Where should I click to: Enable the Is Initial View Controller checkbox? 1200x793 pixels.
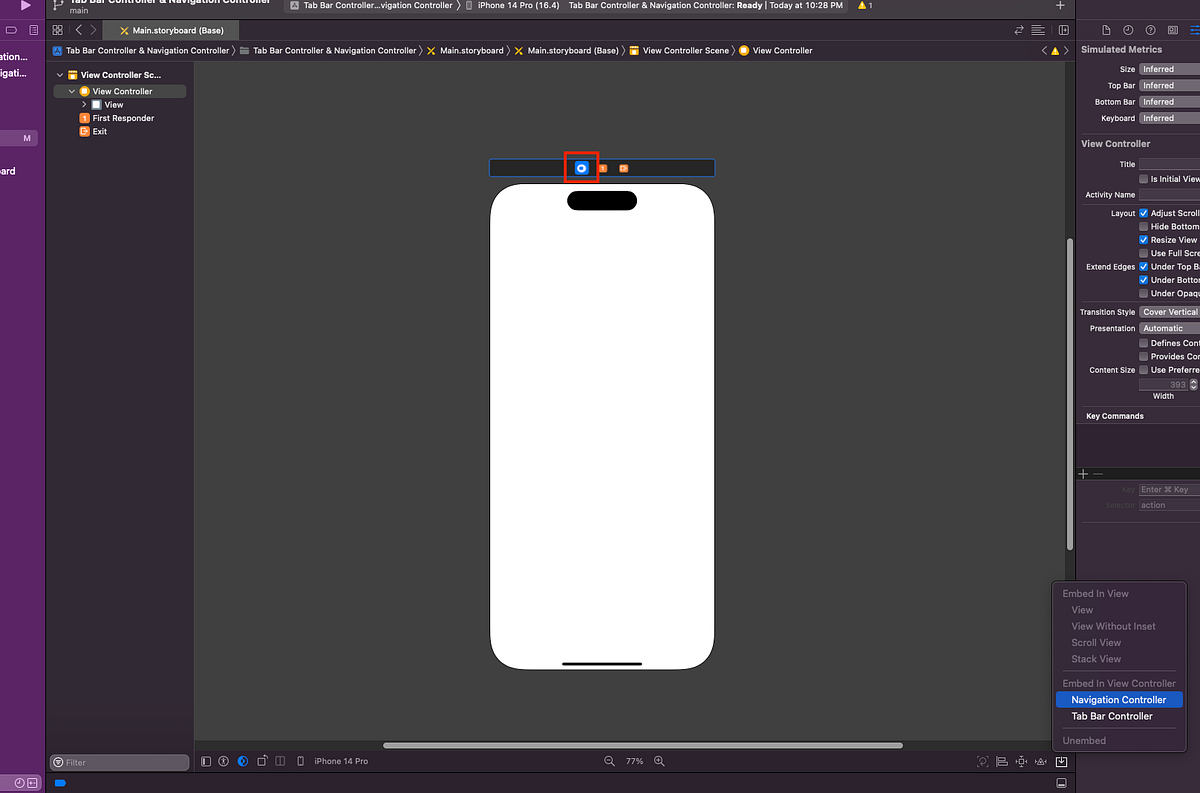click(x=1144, y=179)
